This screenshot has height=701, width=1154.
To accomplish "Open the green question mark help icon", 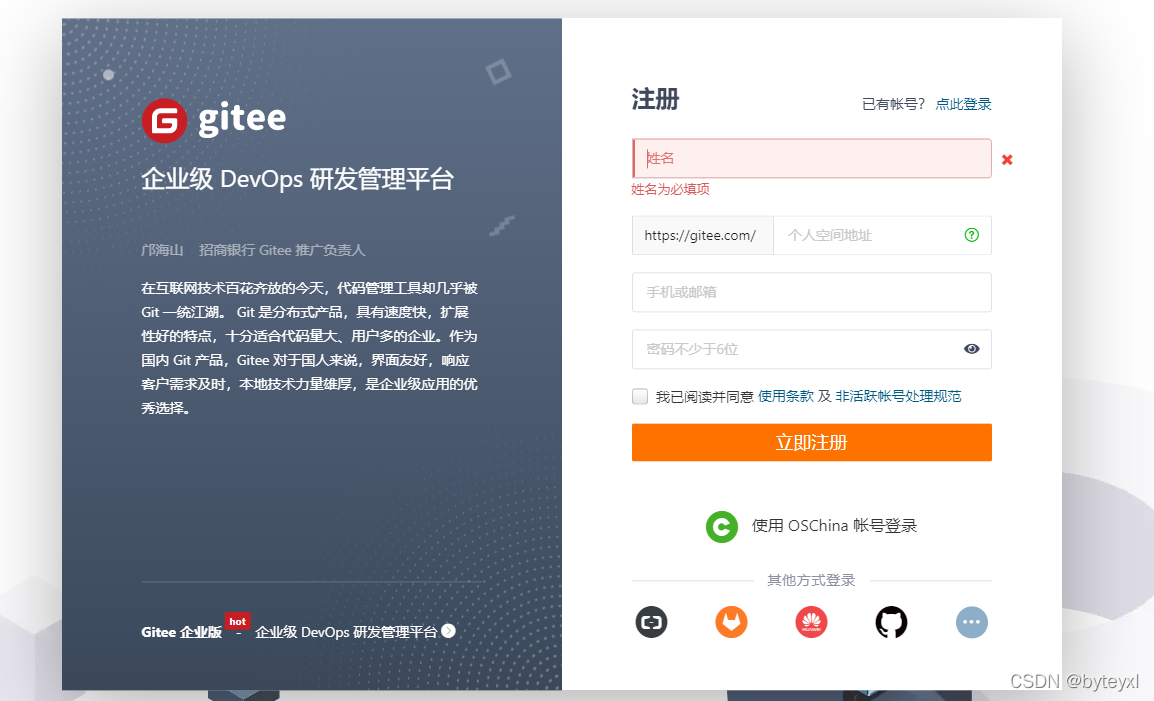I will [971, 235].
